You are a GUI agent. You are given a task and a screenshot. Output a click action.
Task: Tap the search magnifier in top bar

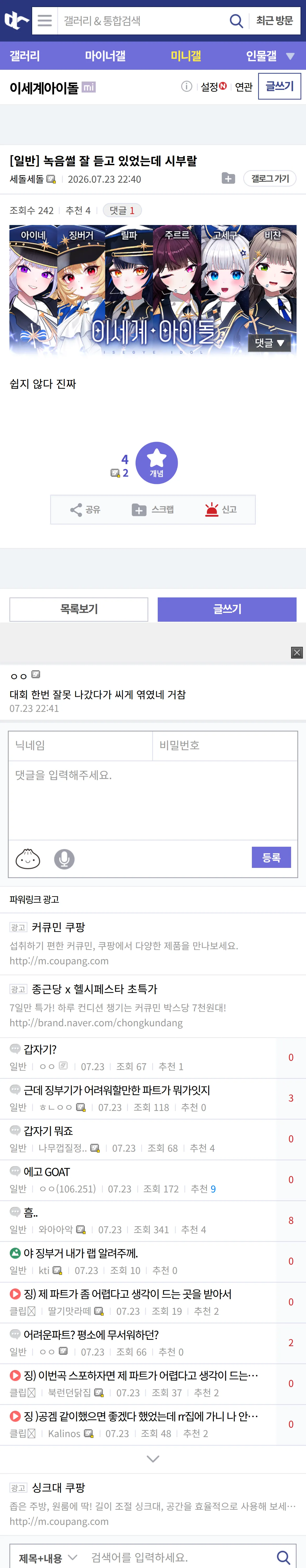coord(236,21)
